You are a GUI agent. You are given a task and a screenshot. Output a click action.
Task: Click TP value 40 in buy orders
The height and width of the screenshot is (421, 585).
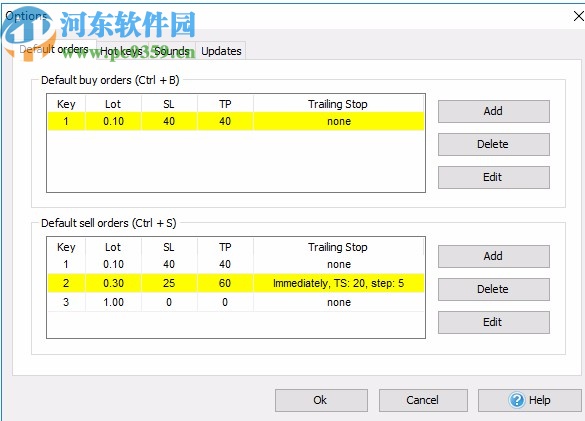click(225, 121)
